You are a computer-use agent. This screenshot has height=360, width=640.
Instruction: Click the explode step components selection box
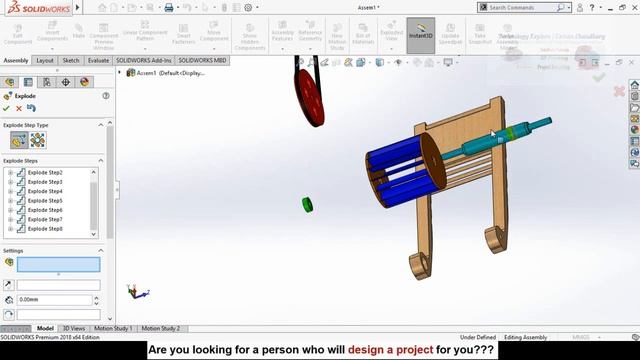point(58,264)
